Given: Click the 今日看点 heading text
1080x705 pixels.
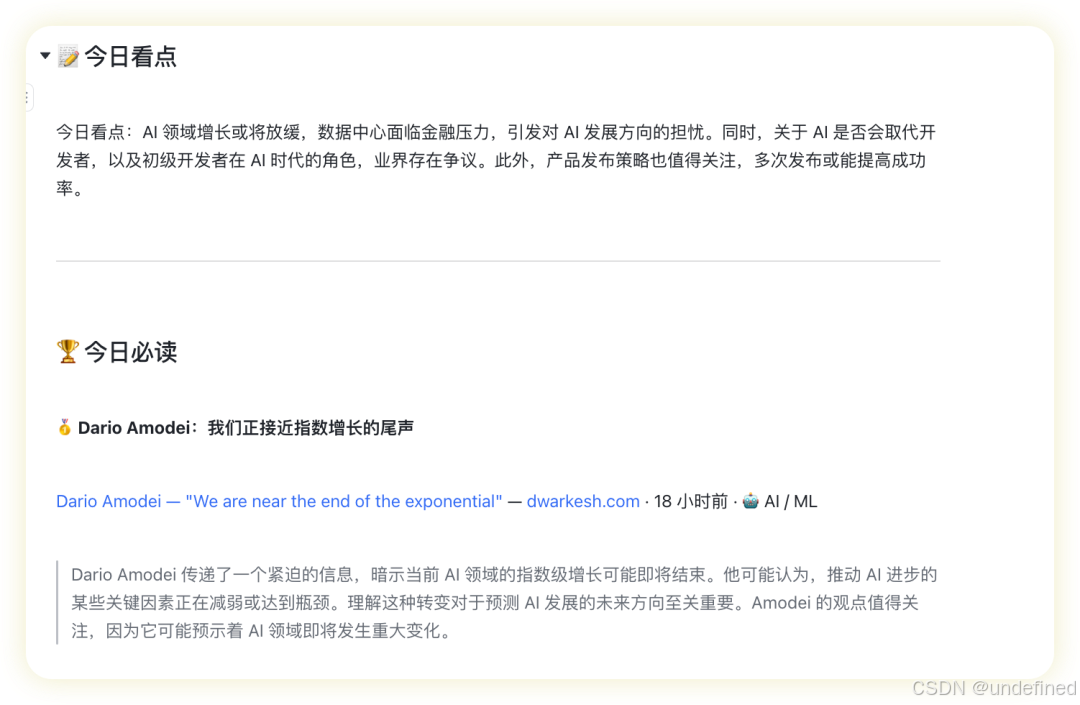Looking at the screenshot, I should coord(130,56).
